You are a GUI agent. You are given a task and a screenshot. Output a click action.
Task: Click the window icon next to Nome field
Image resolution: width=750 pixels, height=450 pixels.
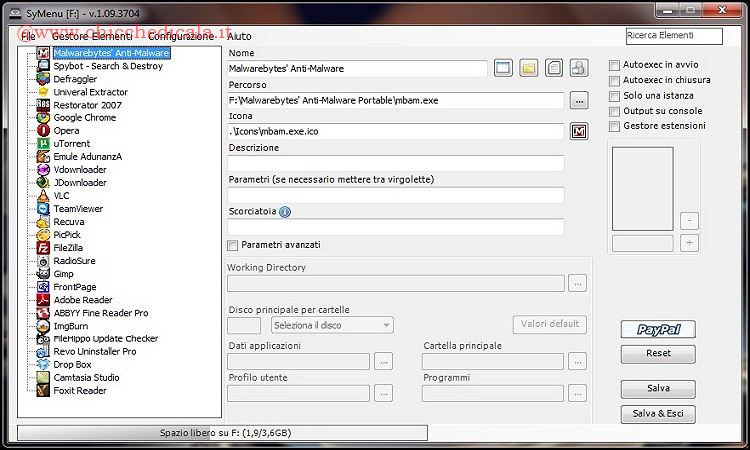(x=503, y=69)
